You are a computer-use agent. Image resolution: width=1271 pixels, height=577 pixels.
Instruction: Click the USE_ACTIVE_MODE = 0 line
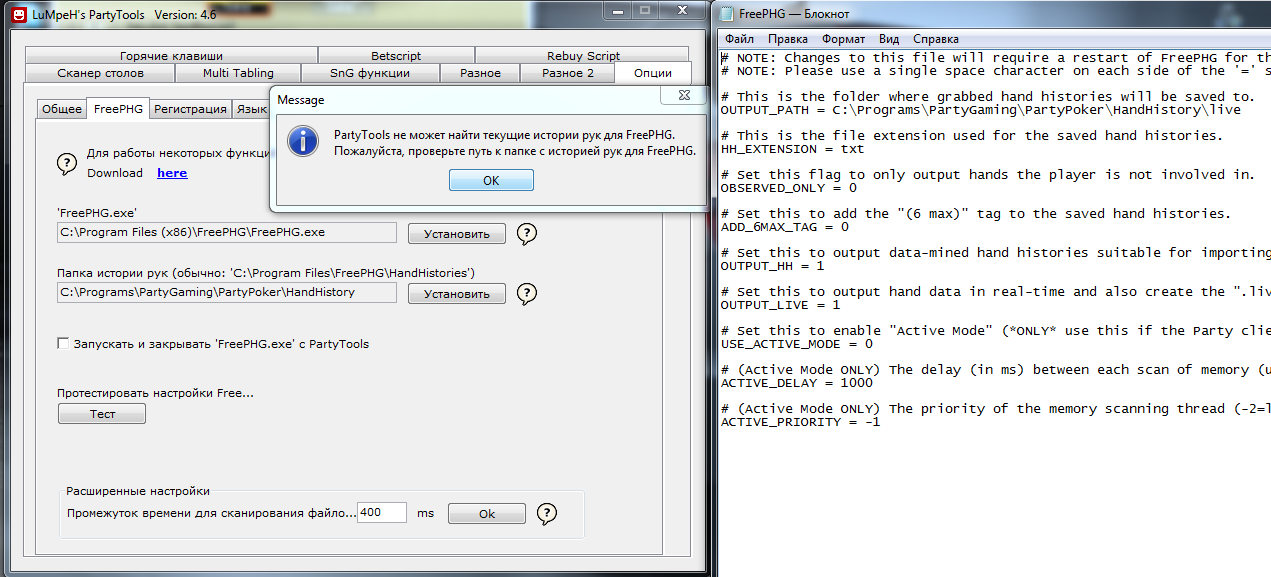point(797,344)
